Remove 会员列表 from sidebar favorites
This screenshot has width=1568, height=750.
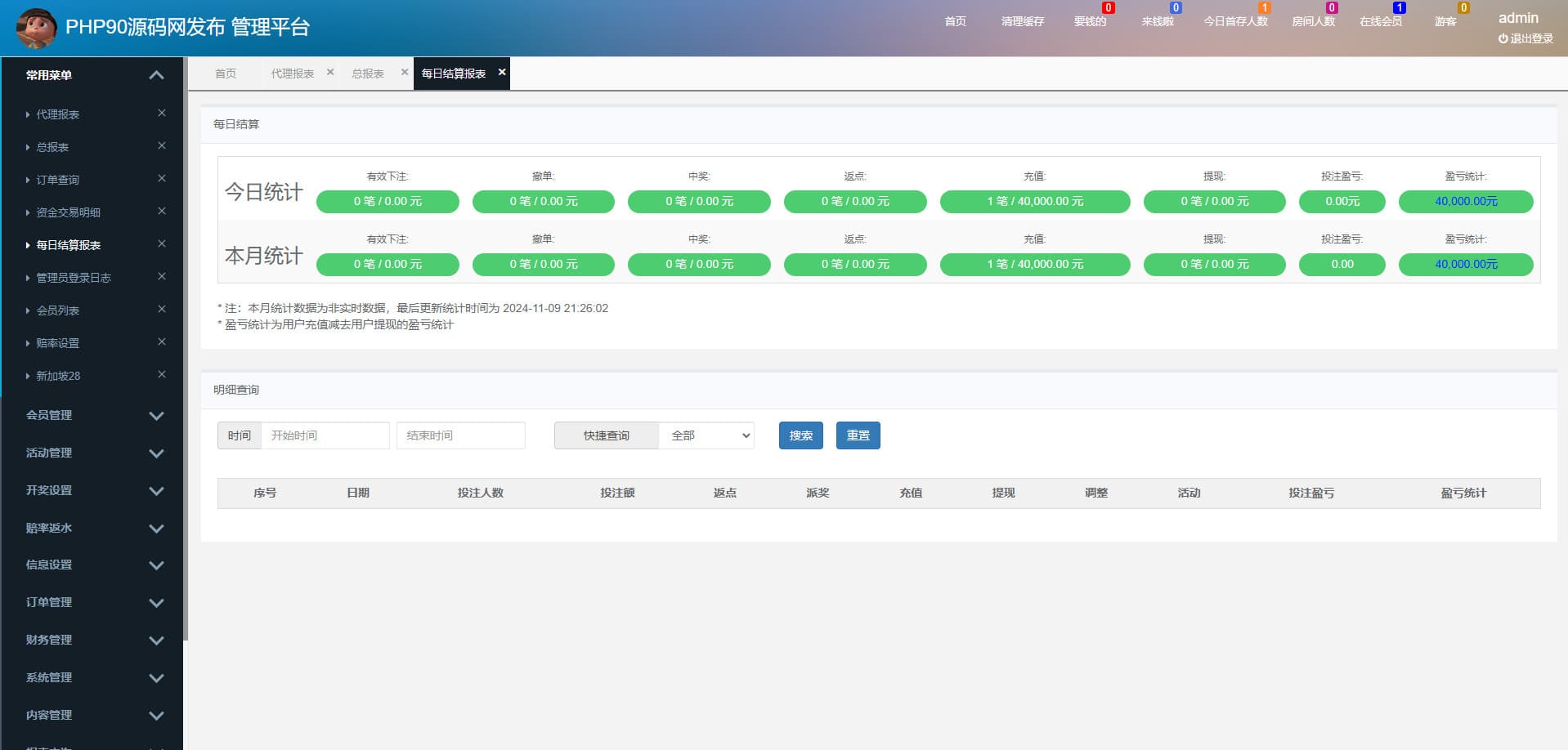[162, 309]
